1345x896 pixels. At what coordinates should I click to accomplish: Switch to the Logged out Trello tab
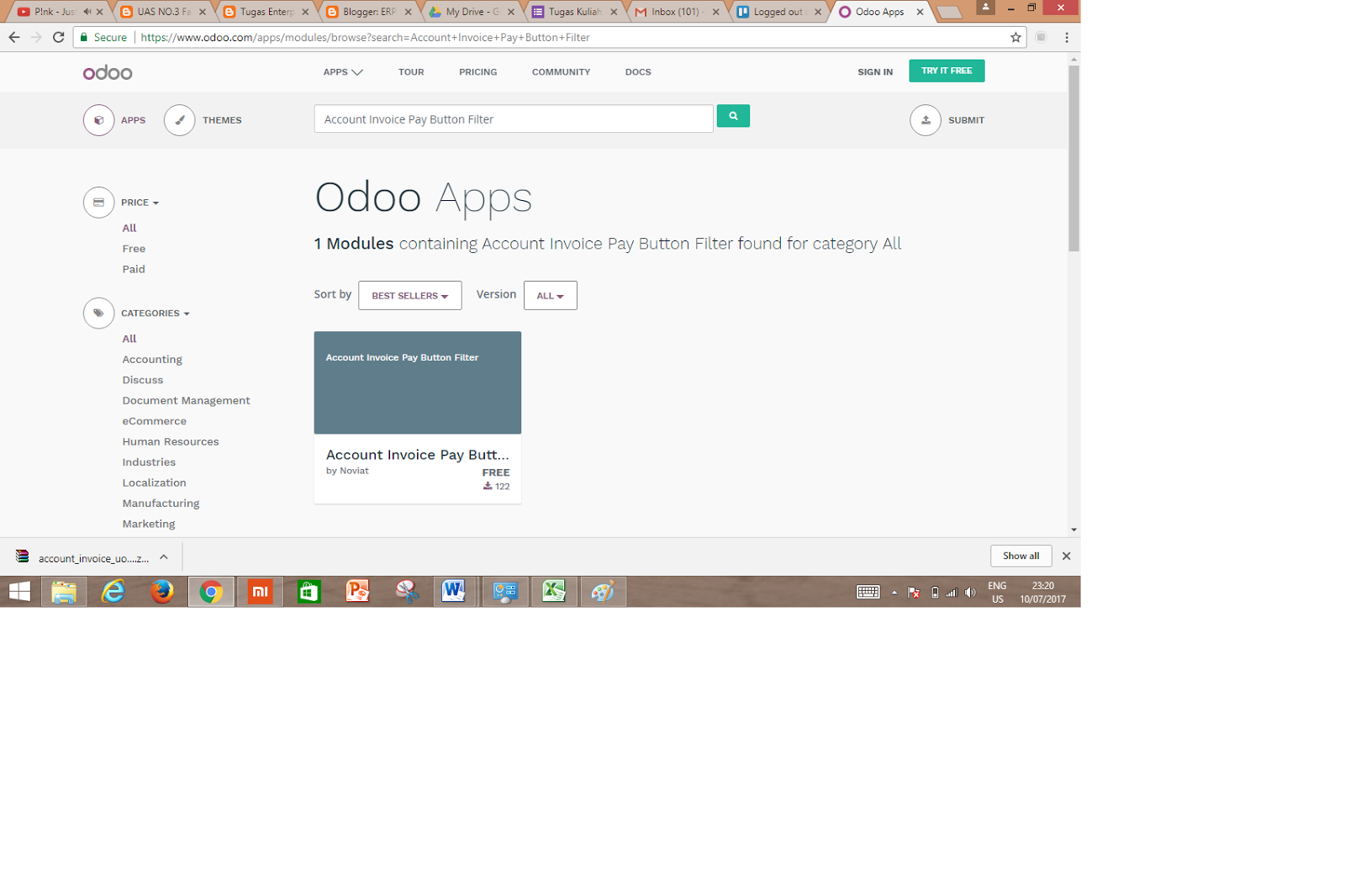[x=778, y=12]
